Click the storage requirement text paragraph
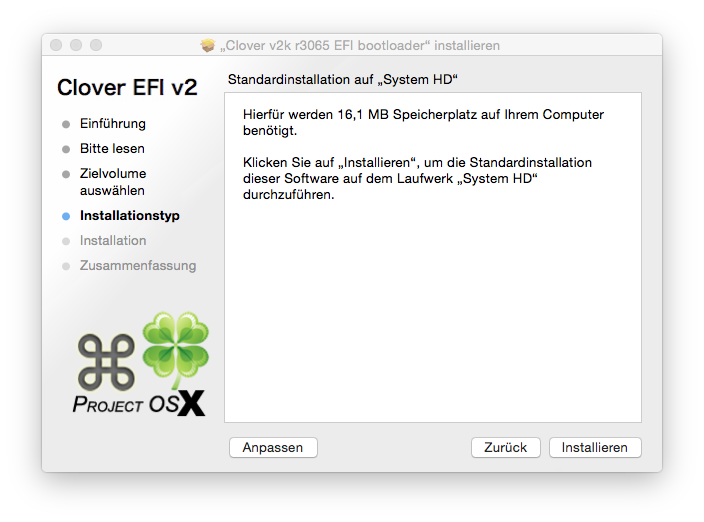Screen dimensions: 704x522 click(423, 123)
